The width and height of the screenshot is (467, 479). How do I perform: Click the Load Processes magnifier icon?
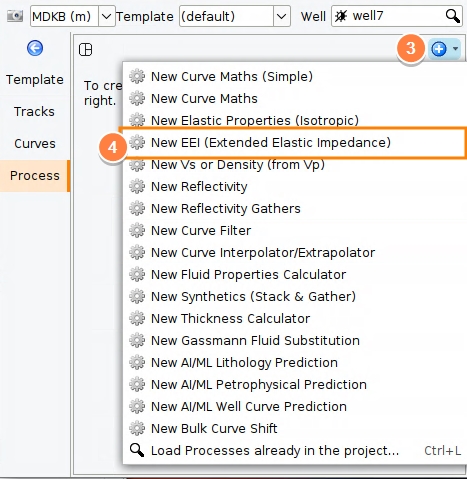click(137, 450)
